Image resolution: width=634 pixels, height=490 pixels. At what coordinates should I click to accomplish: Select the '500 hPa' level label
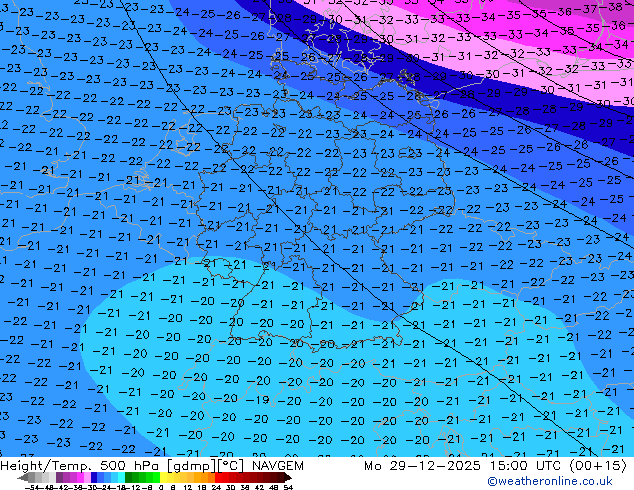point(131,466)
